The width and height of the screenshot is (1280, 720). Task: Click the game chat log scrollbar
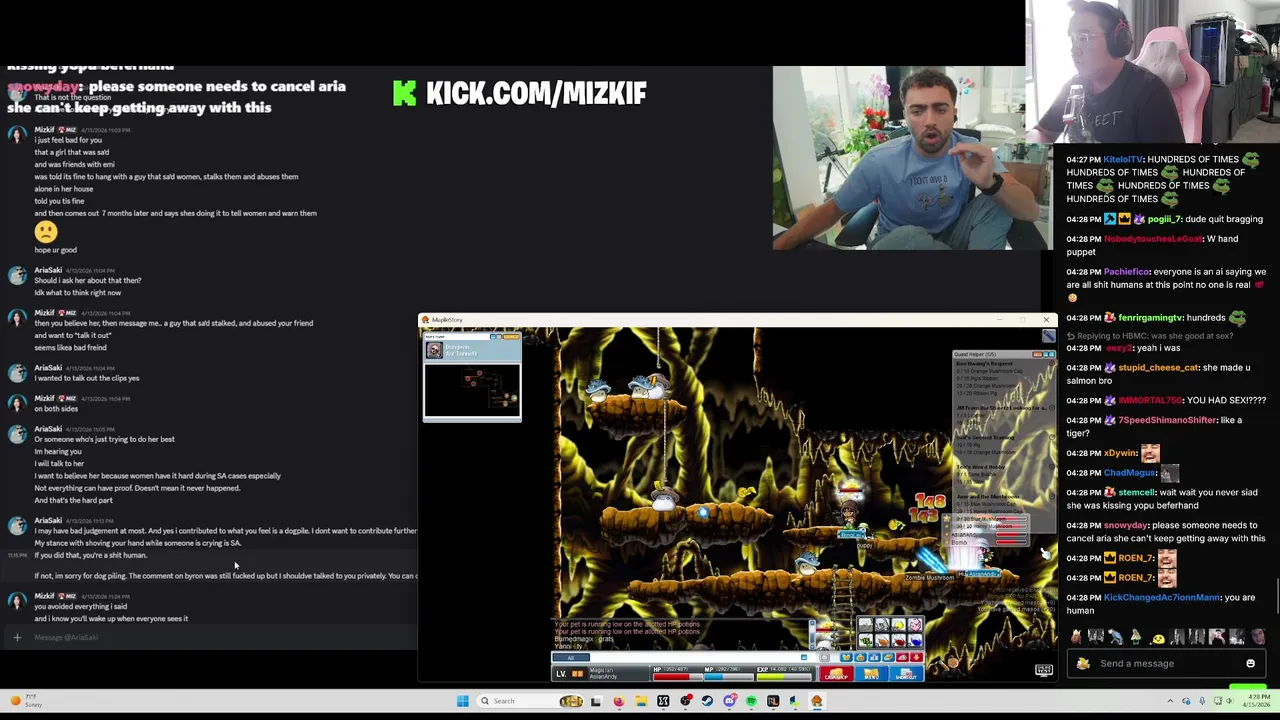(x=812, y=635)
